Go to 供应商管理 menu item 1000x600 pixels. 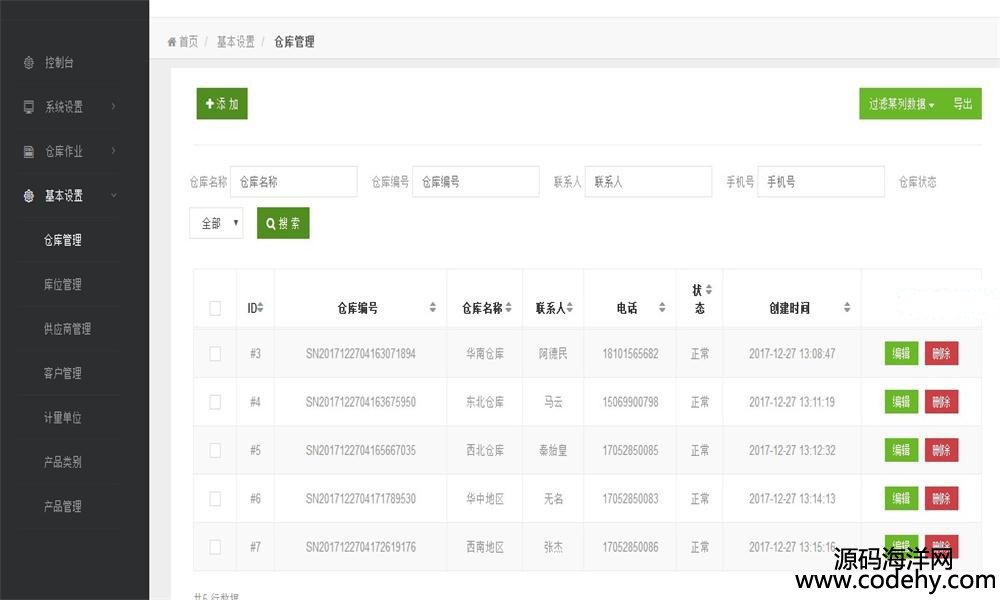coord(67,329)
